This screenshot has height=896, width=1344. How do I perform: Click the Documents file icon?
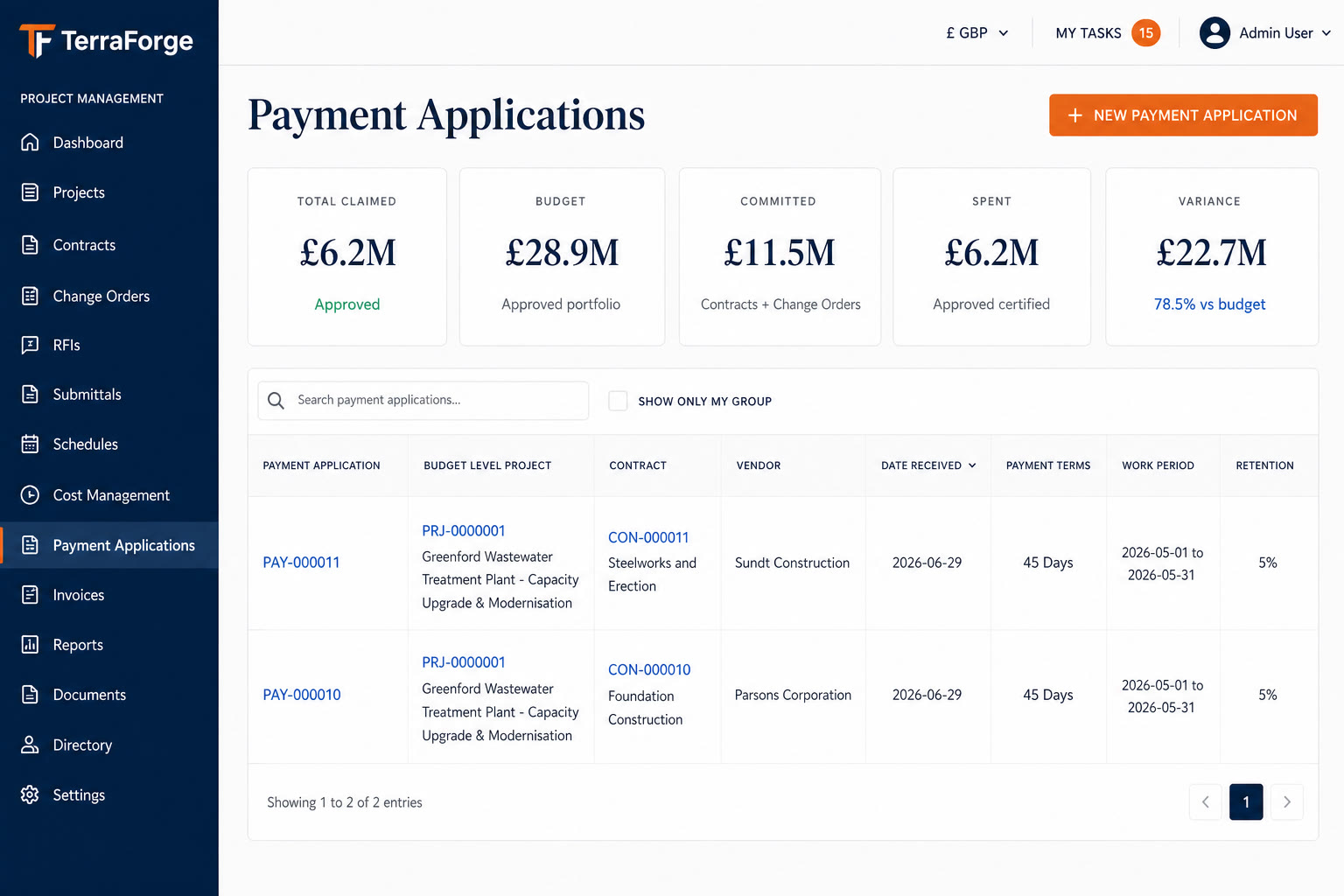pyautogui.click(x=30, y=694)
